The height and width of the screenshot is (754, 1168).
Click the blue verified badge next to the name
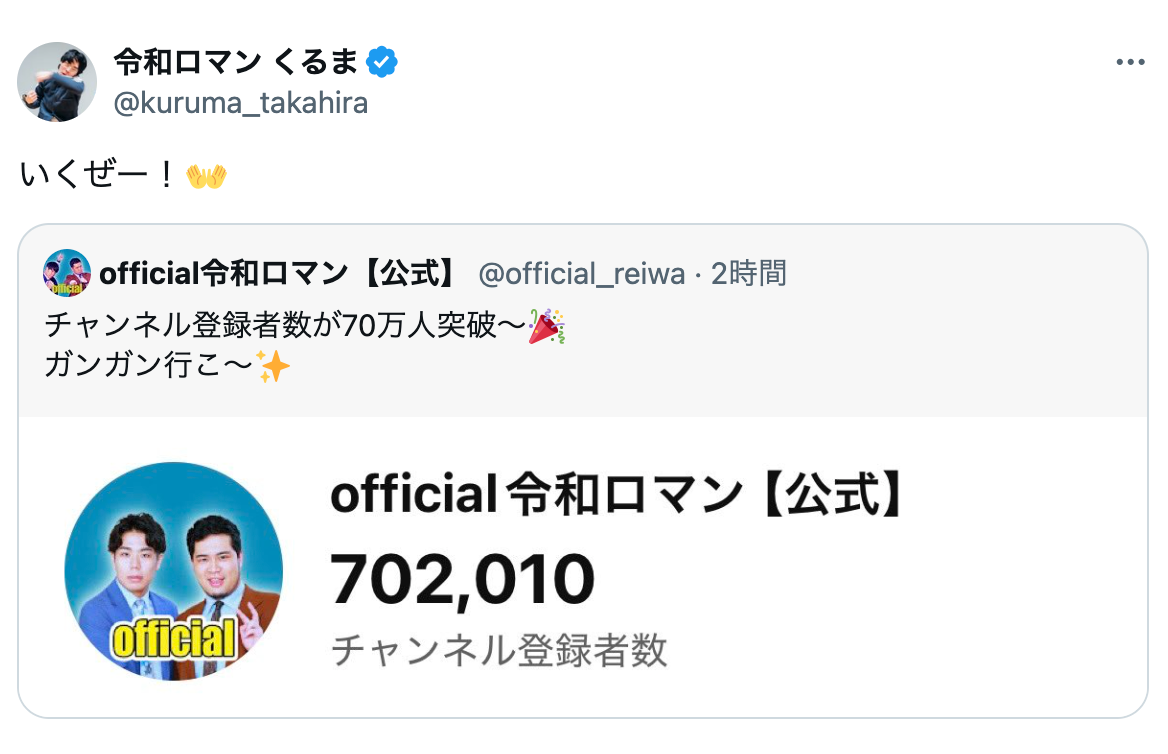coord(381,60)
